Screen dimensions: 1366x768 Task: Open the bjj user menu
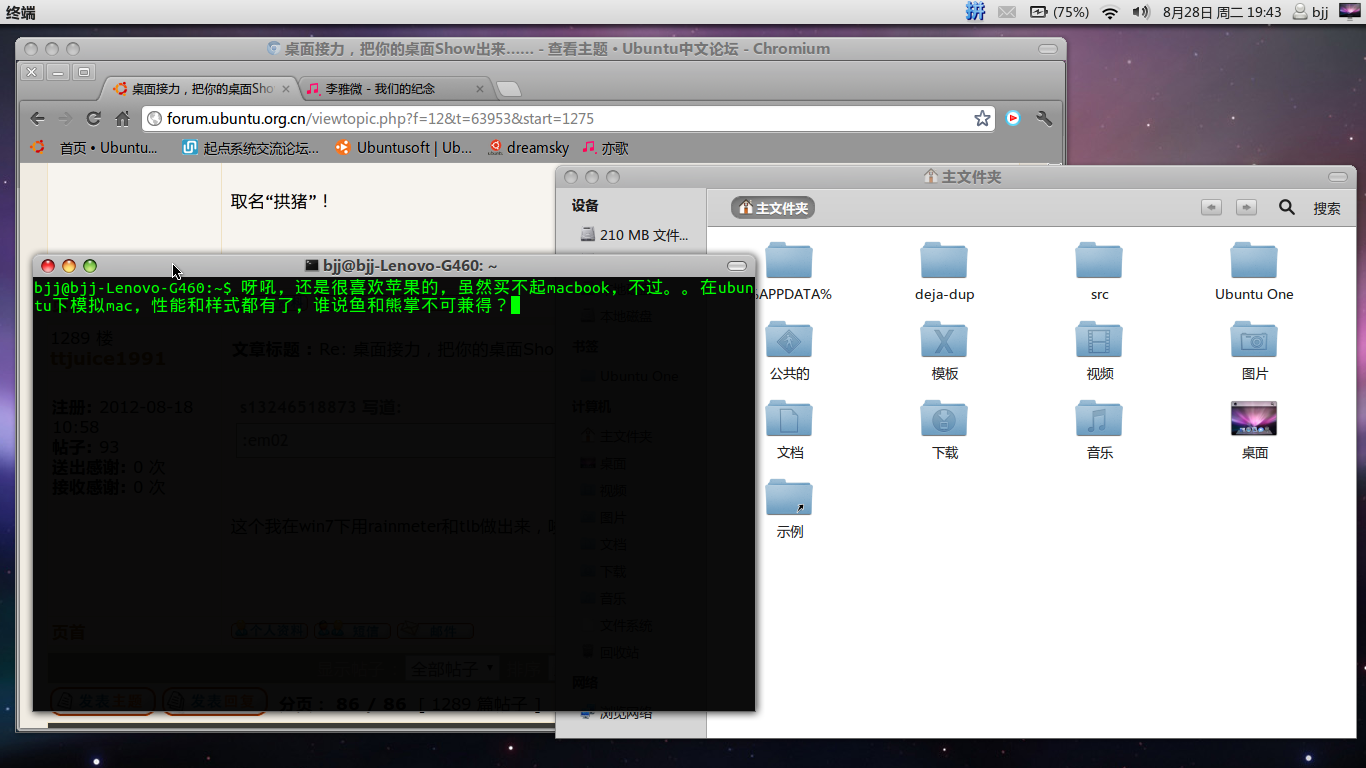click(x=1311, y=12)
